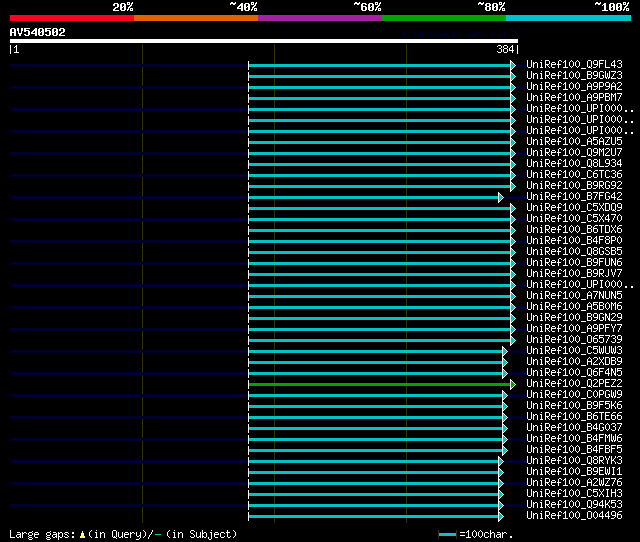Click UniRef100_A7NUN5 label
Image resolution: width=640 pixels, height=542 pixels.
tap(574, 296)
